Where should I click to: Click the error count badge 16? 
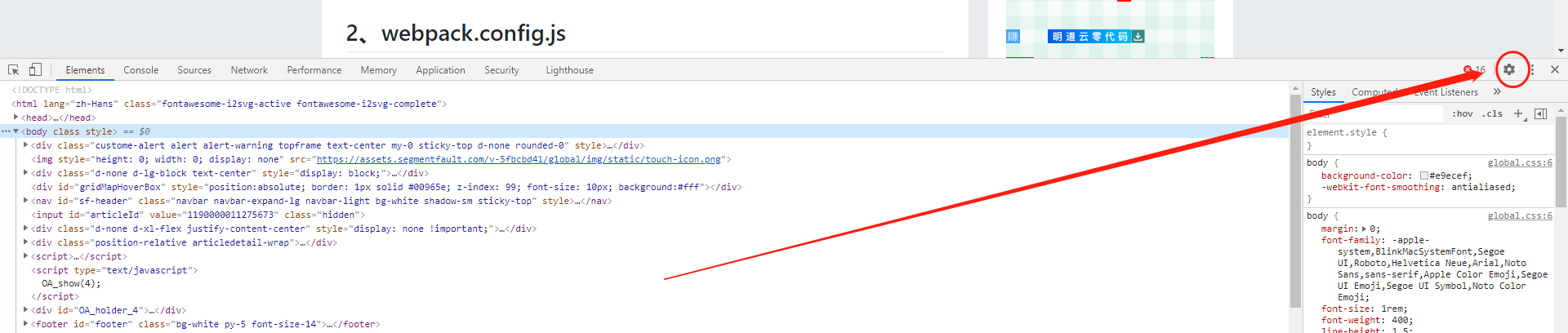tap(1475, 70)
